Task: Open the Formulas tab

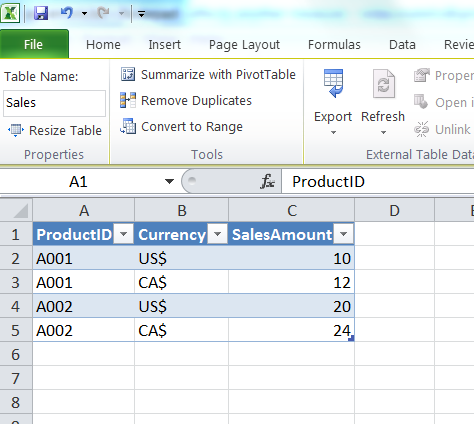Action: coord(334,44)
